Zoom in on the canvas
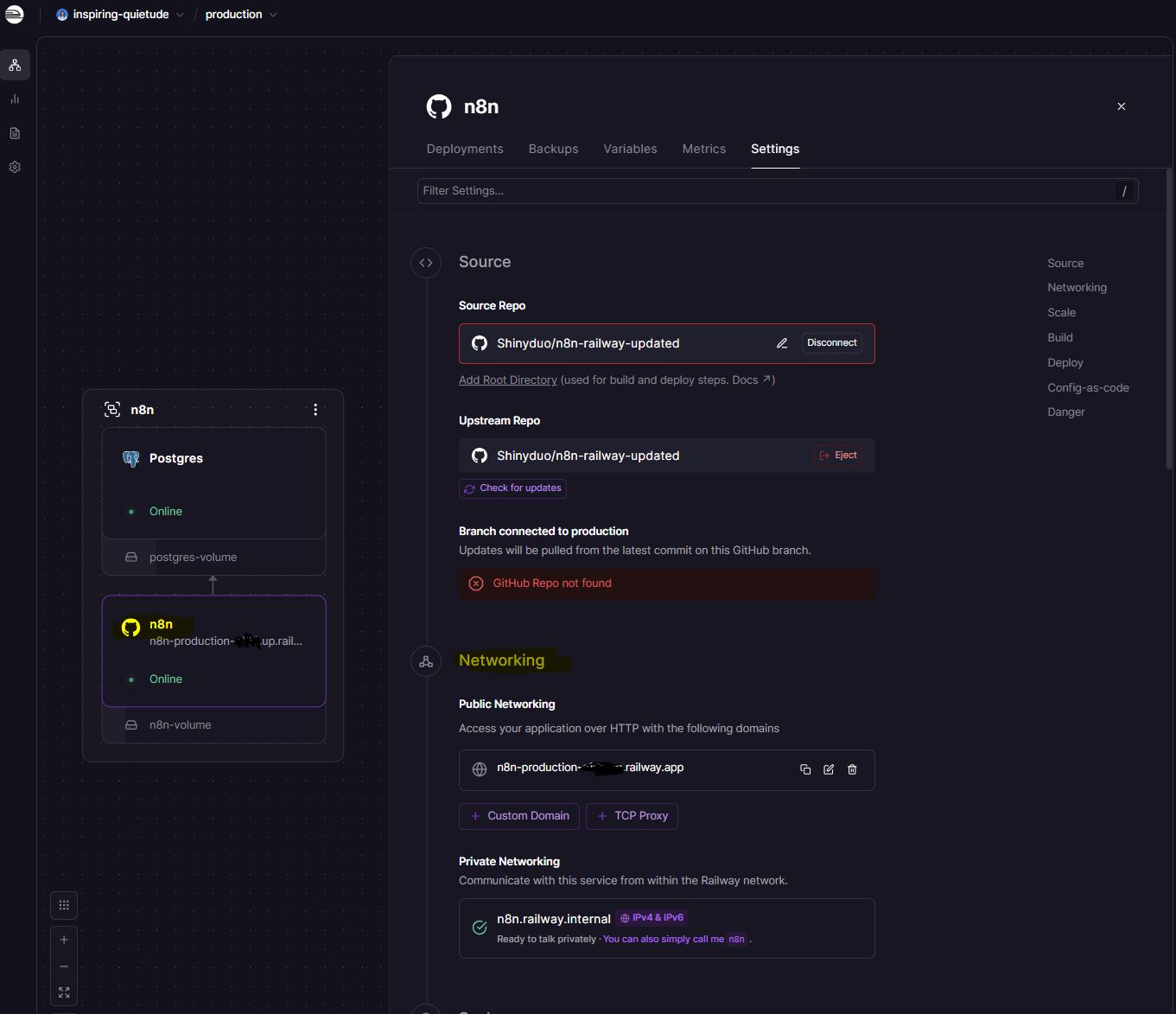The width and height of the screenshot is (1176, 1014). pyautogui.click(x=64, y=940)
